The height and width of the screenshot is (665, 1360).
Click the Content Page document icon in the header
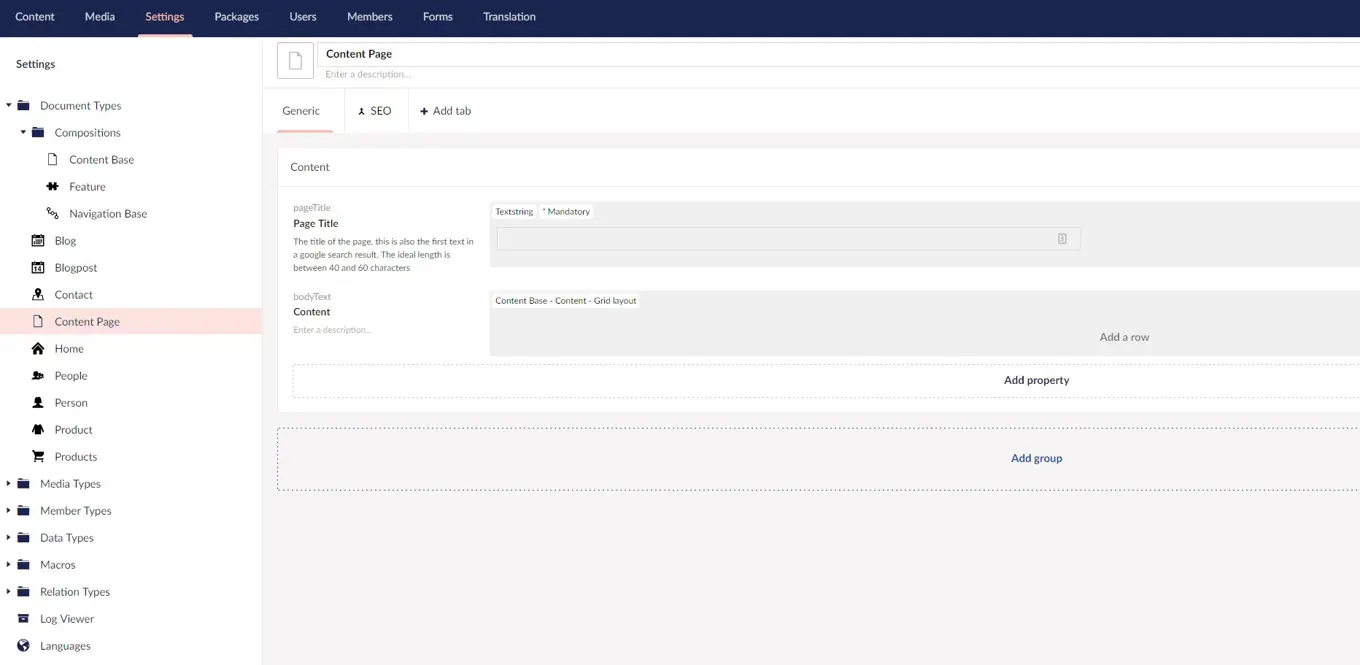tap(295, 60)
